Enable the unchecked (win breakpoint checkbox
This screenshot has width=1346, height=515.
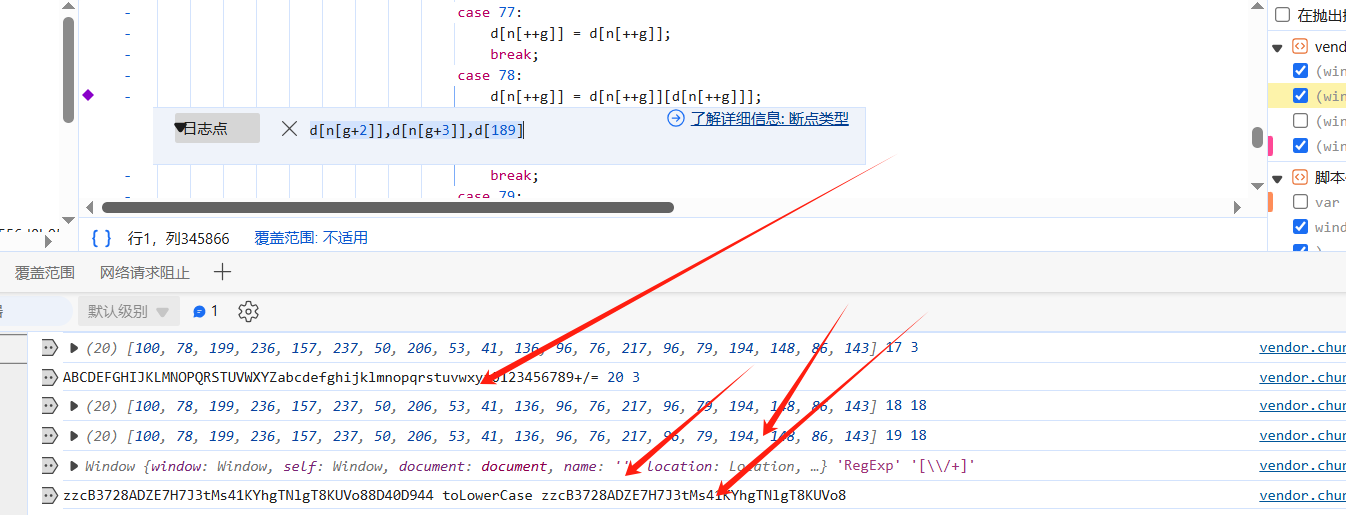point(1300,121)
